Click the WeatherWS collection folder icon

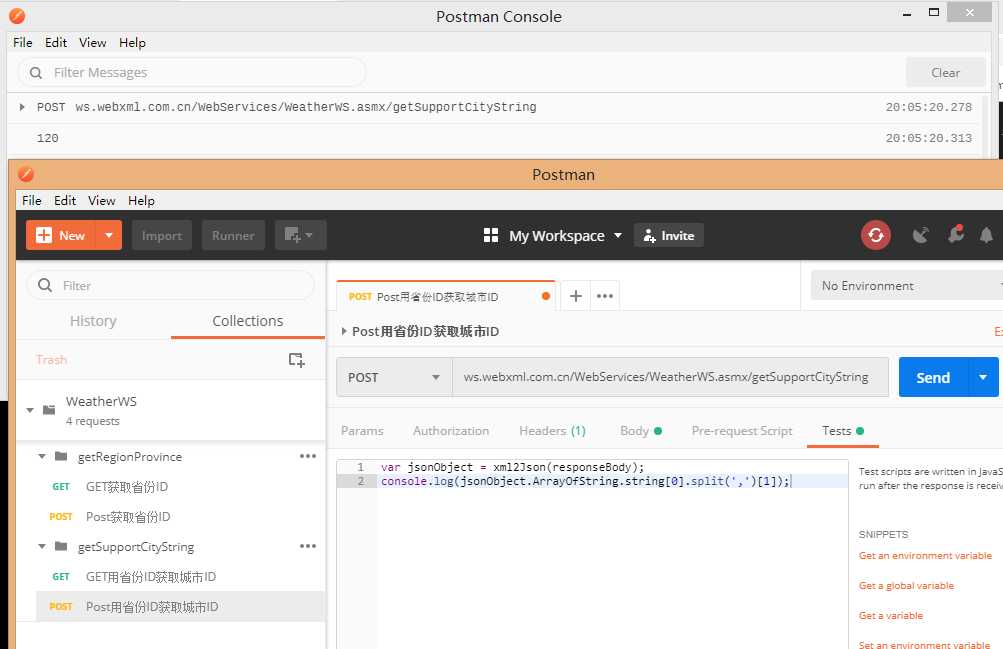click(49, 409)
